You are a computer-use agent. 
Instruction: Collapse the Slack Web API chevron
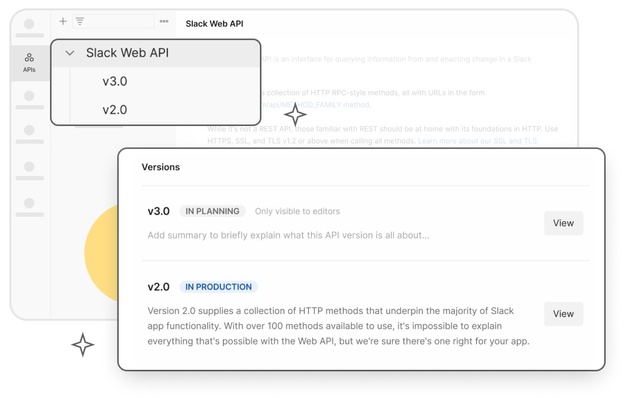pyautogui.click(x=70, y=53)
